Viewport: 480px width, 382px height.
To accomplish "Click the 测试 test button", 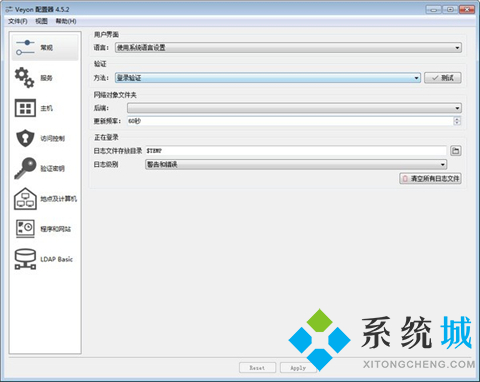I will [443, 78].
